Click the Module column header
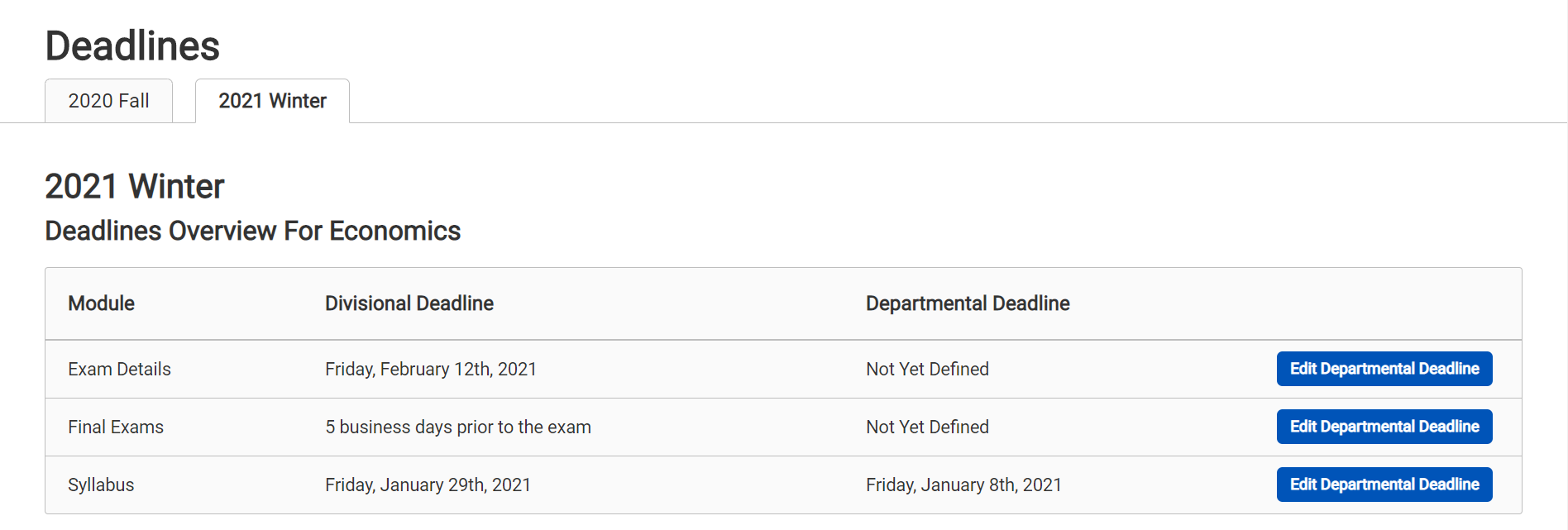The width and height of the screenshot is (1568, 530). (x=101, y=303)
